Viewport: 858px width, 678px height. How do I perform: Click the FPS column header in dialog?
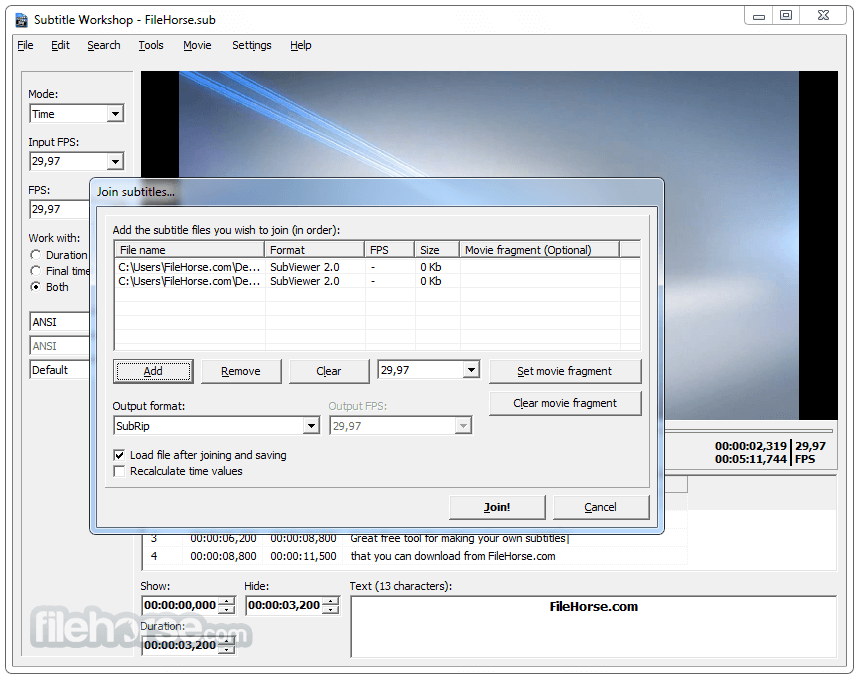click(x=389, y=250)
